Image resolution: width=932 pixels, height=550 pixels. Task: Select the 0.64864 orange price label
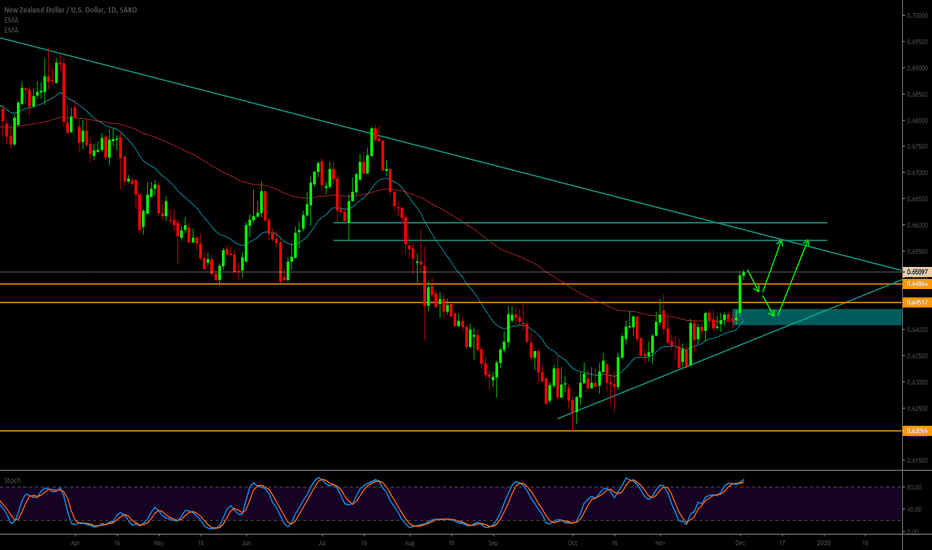point(916,284)
